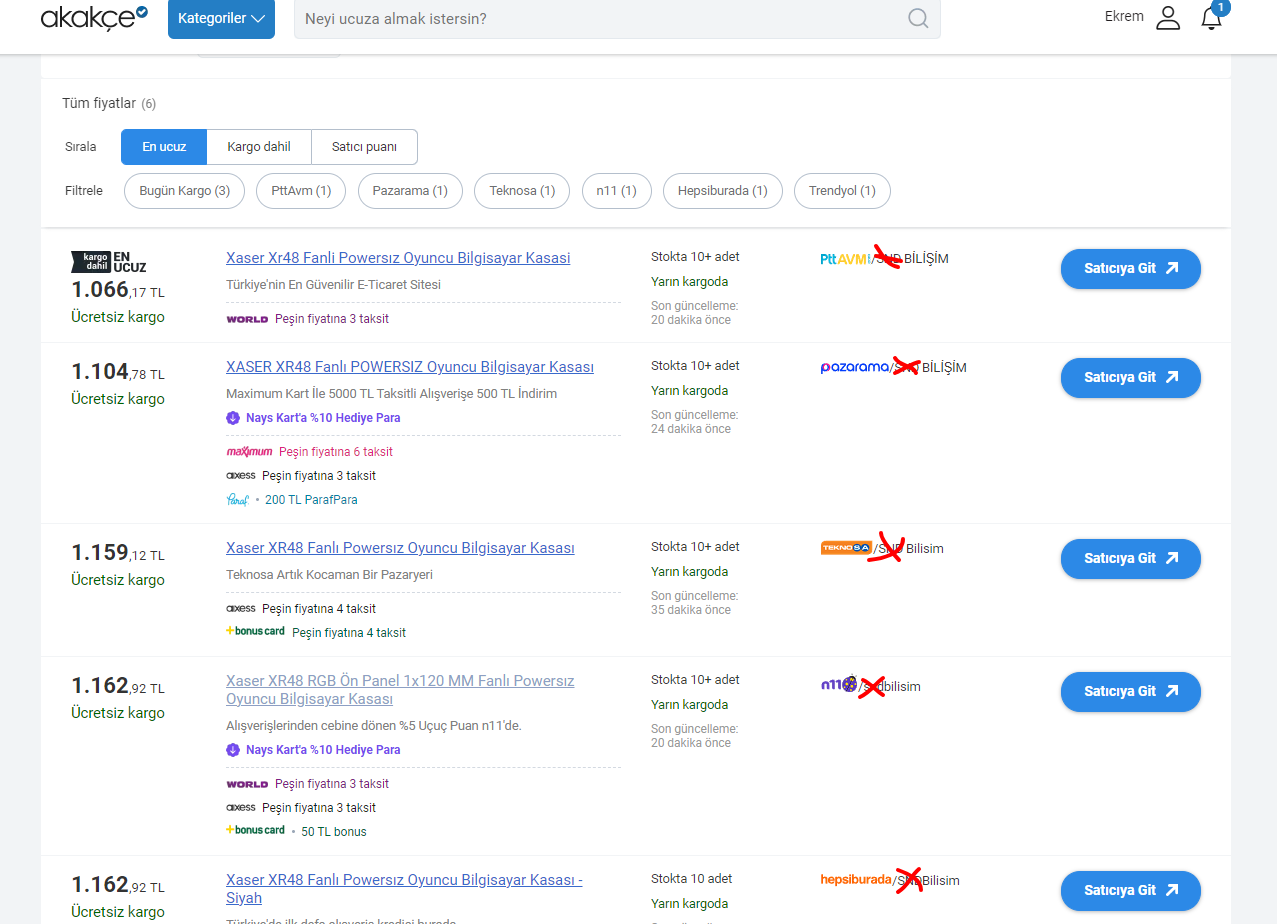The width and height of the screenshot is (1277, 924).
Task: Click 'Nays Kart'a %10 Hediye Para' in Pazarama row
Action: click(323, 418)
